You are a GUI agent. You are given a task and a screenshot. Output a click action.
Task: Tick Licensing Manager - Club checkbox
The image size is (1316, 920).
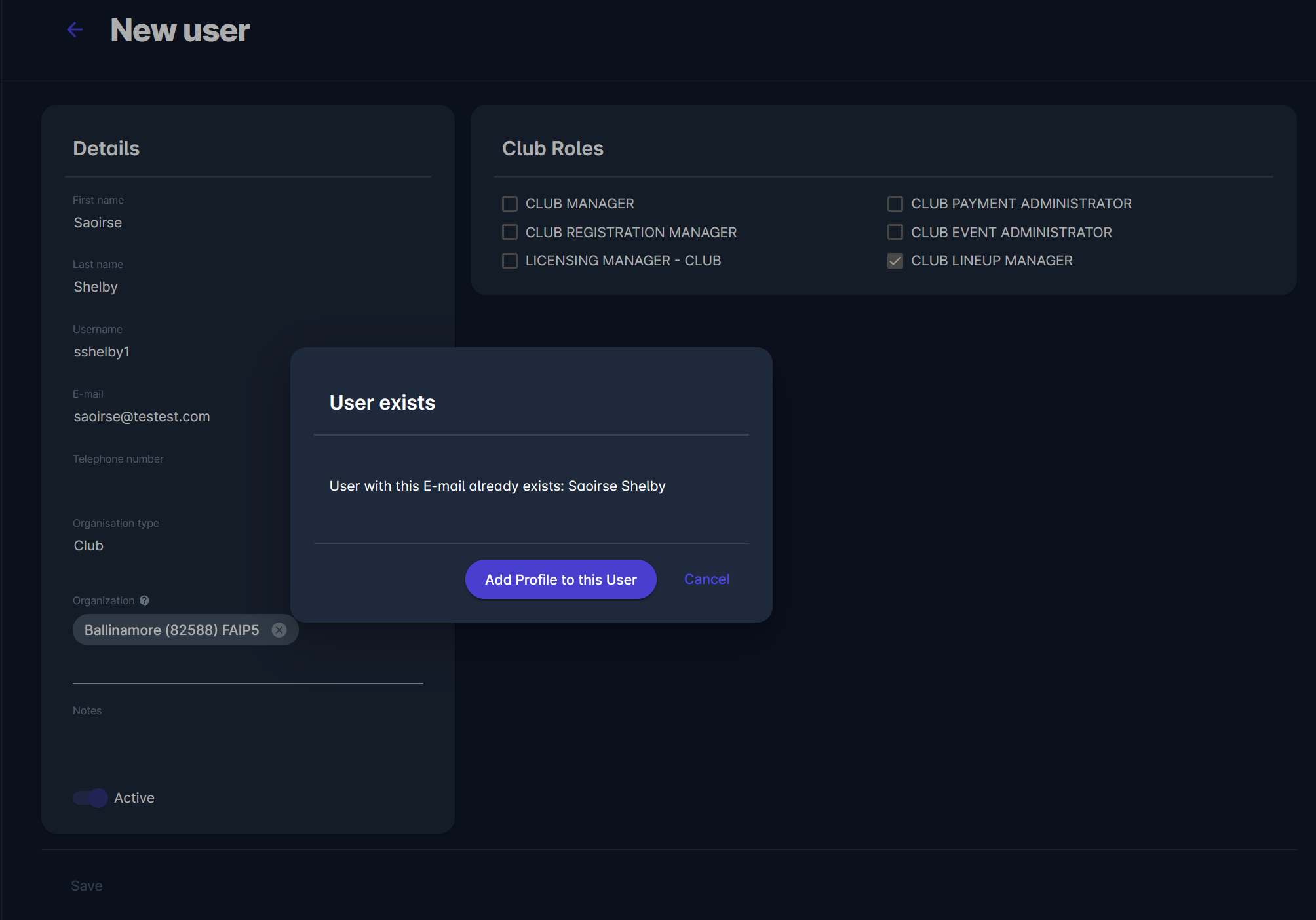[x=509, y=261]
